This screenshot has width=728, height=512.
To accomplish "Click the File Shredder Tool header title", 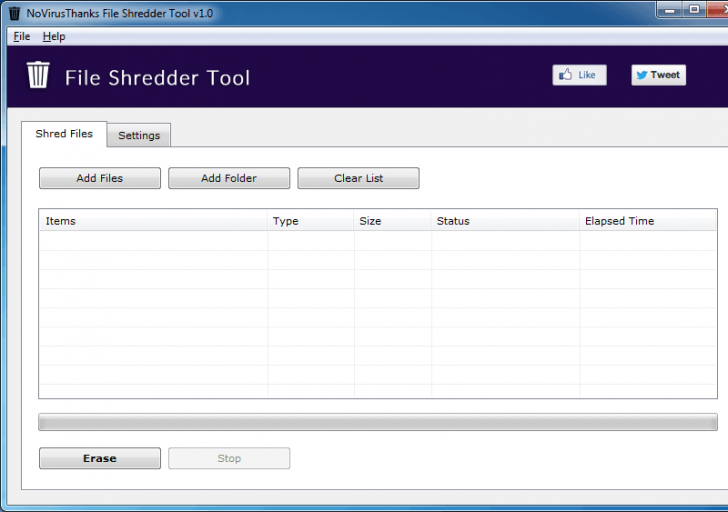I will click(157, 78).
